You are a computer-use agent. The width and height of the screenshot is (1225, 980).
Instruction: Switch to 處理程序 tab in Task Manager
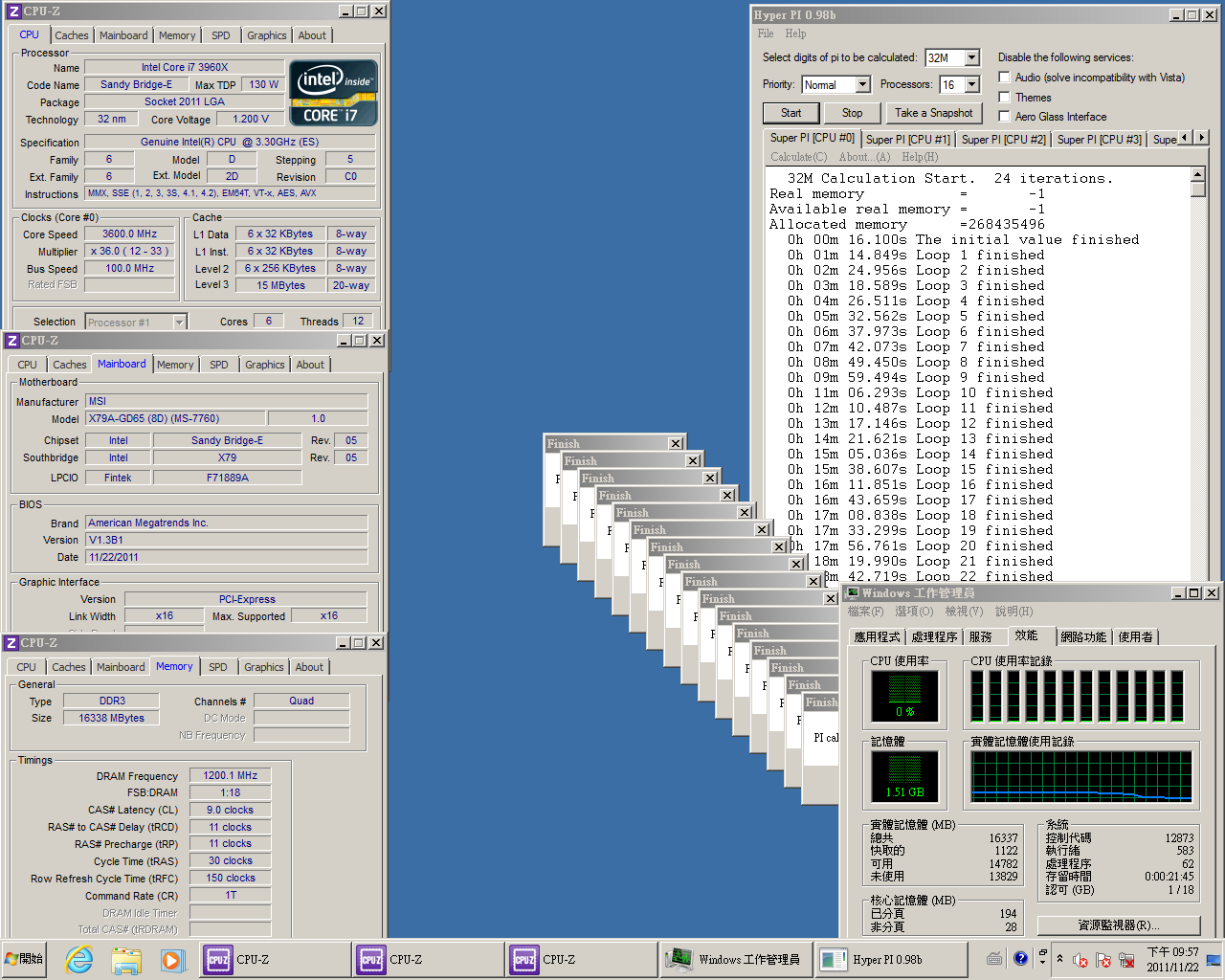[934, 637]
